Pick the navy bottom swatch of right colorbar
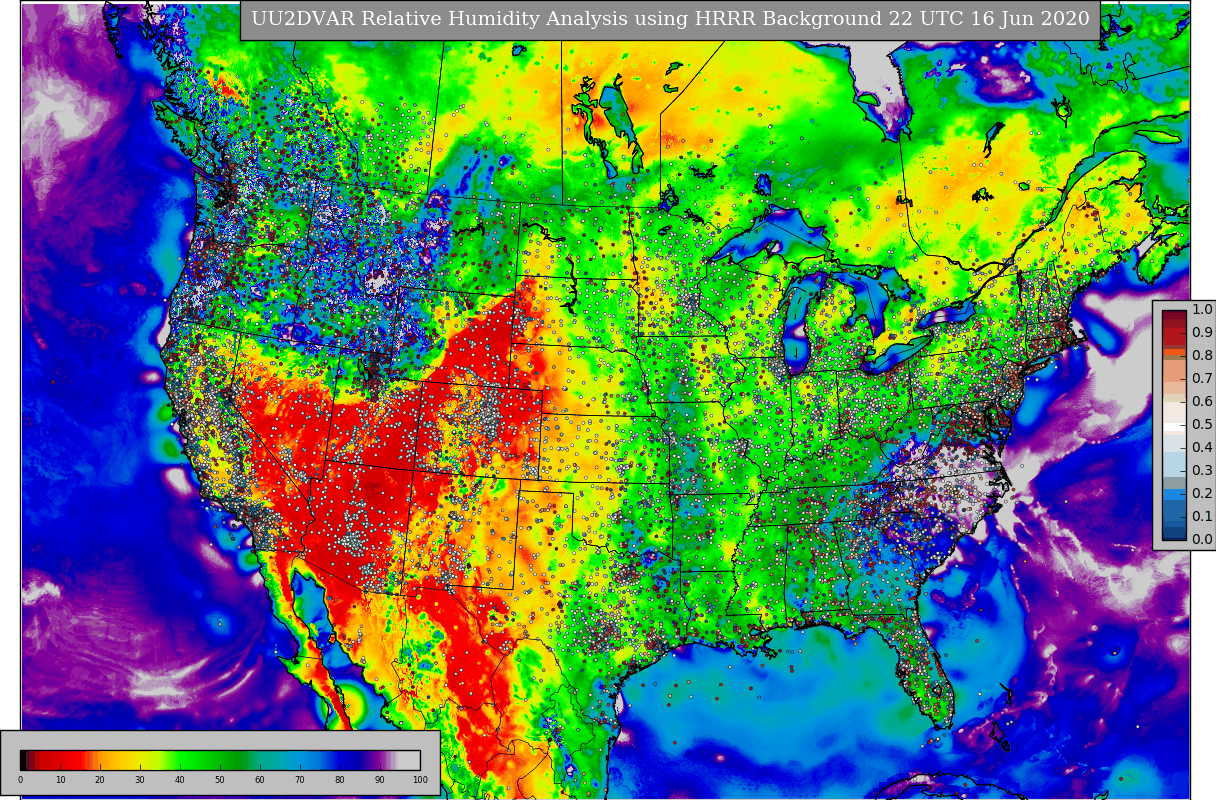 click(x=1174, y=533)
